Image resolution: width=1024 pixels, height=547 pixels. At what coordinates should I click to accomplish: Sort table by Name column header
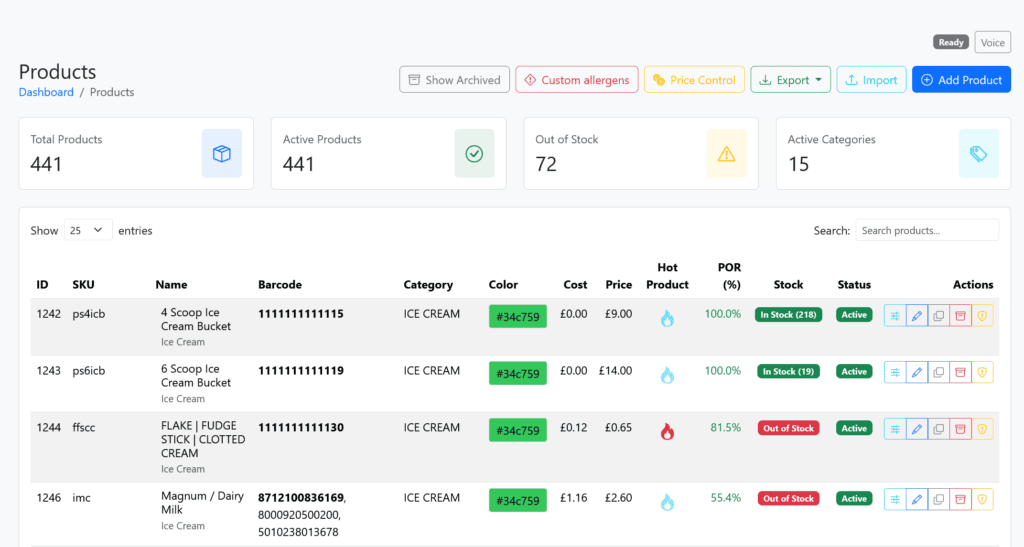[171, 285]
